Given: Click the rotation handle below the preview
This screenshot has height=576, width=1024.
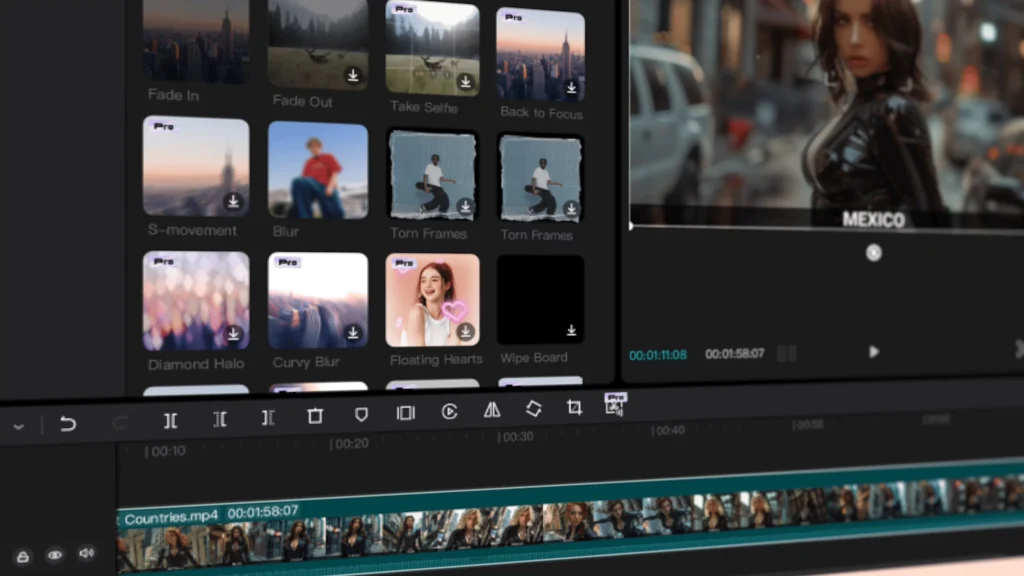Looking at the screenshot, I should coord(874,253).
